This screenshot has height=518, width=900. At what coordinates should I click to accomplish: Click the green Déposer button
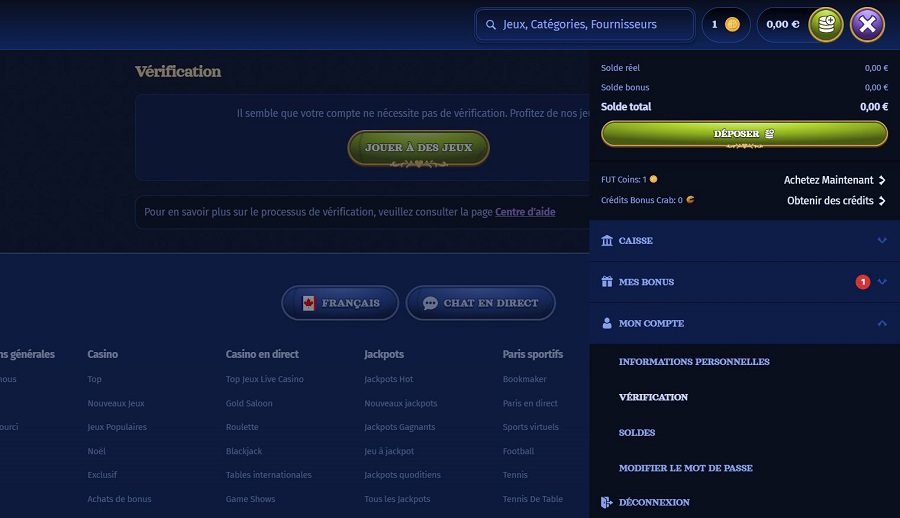pyautogui.click(x=744, y=134)
